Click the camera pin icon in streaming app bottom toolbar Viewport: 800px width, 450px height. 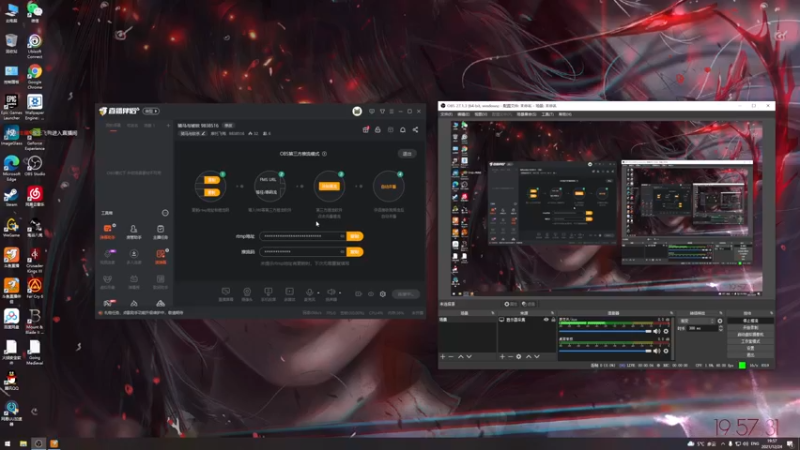(x=247, y=292)
